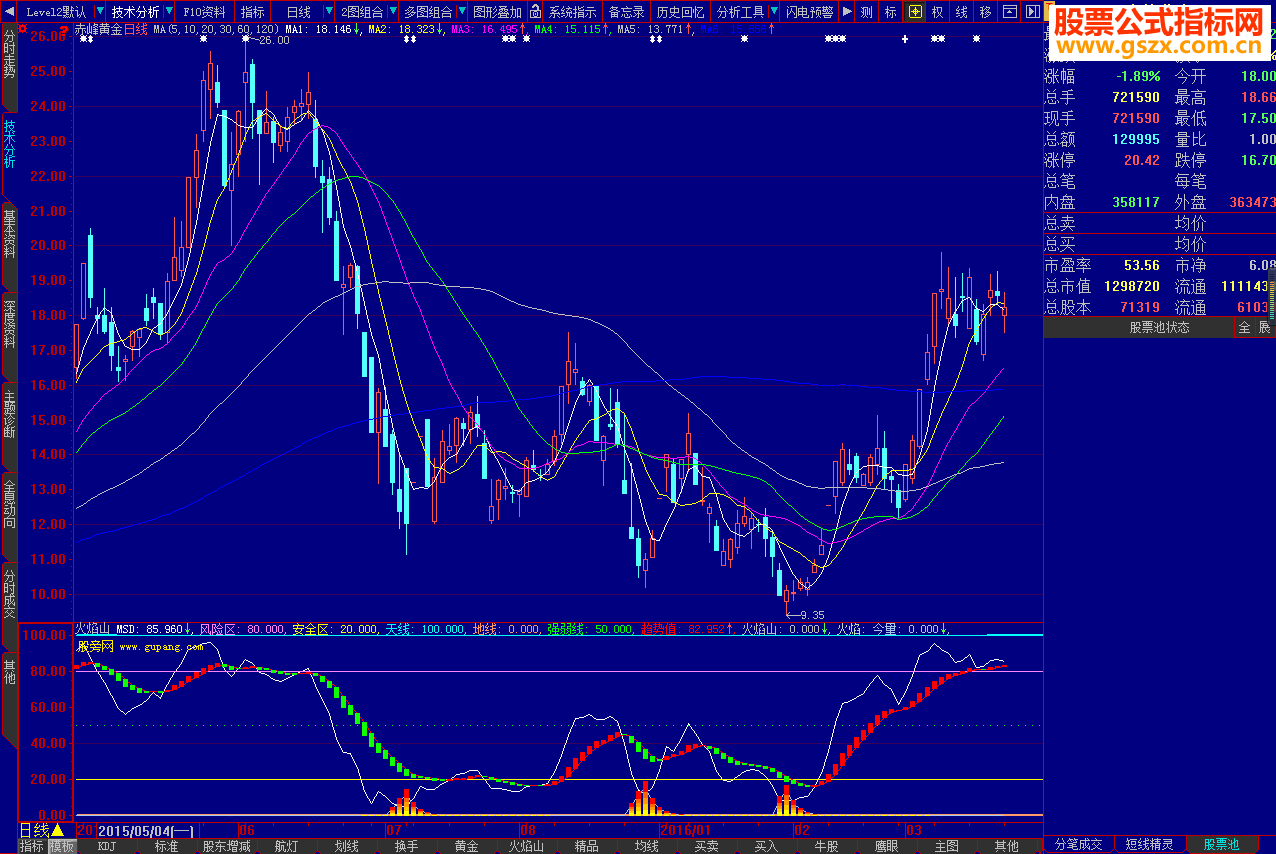The width and height of the screenshot is (1276, 854).
Task: Open the F10资料 toolbar item
Action: [x=205, y=12]
